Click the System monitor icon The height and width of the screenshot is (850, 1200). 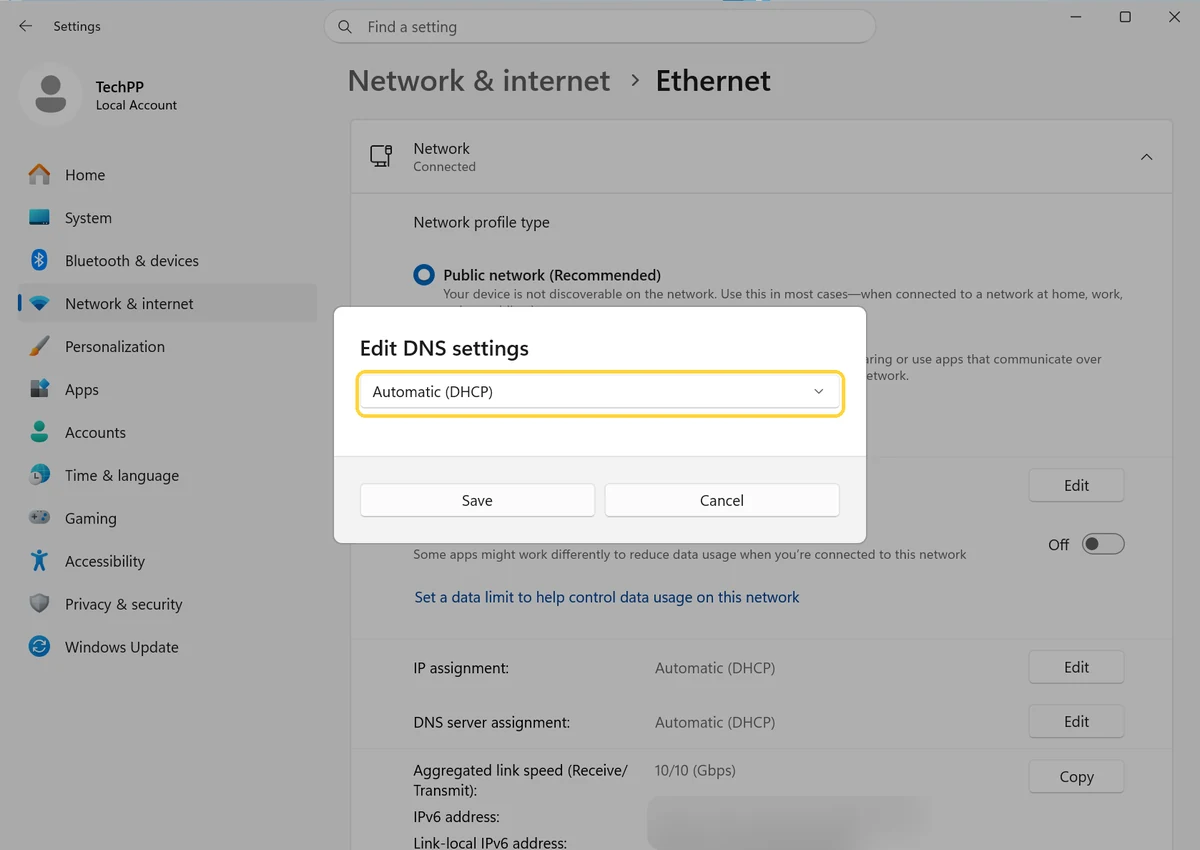pyautogui.click(x=39, y=217)
